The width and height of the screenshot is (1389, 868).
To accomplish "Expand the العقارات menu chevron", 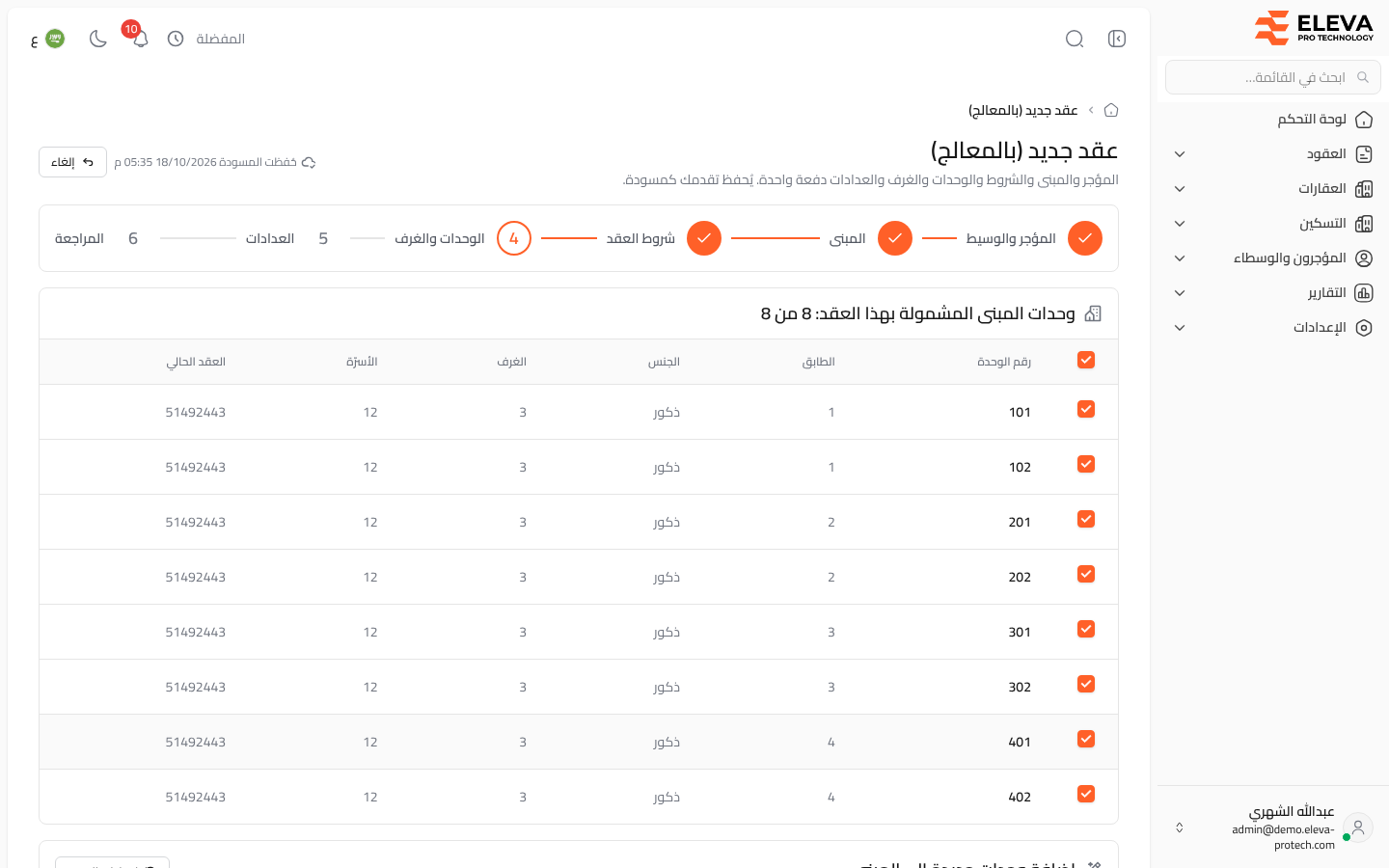I will tap(1180, 189).
